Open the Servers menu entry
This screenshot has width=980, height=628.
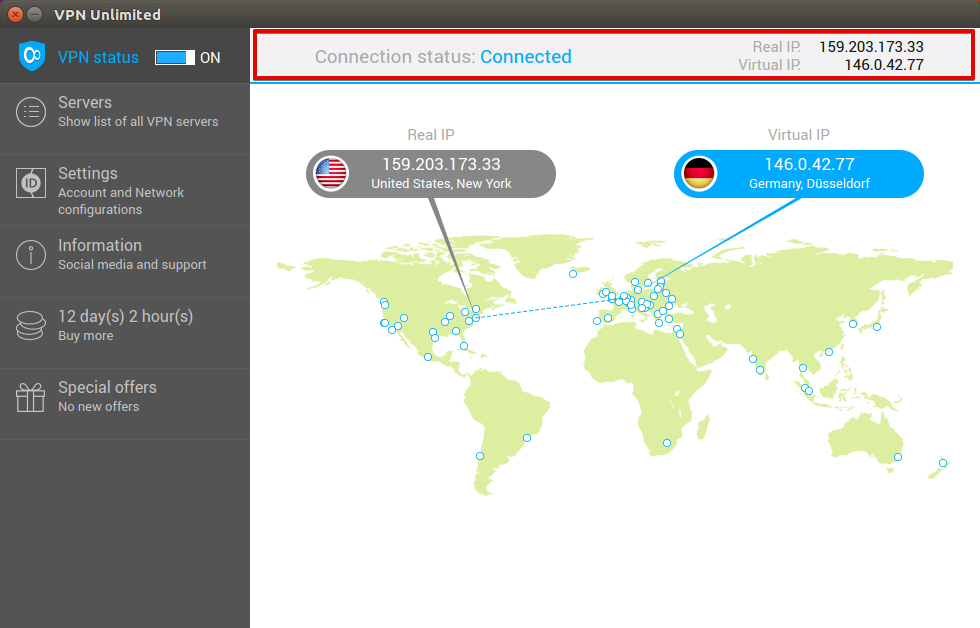(125, 119)
